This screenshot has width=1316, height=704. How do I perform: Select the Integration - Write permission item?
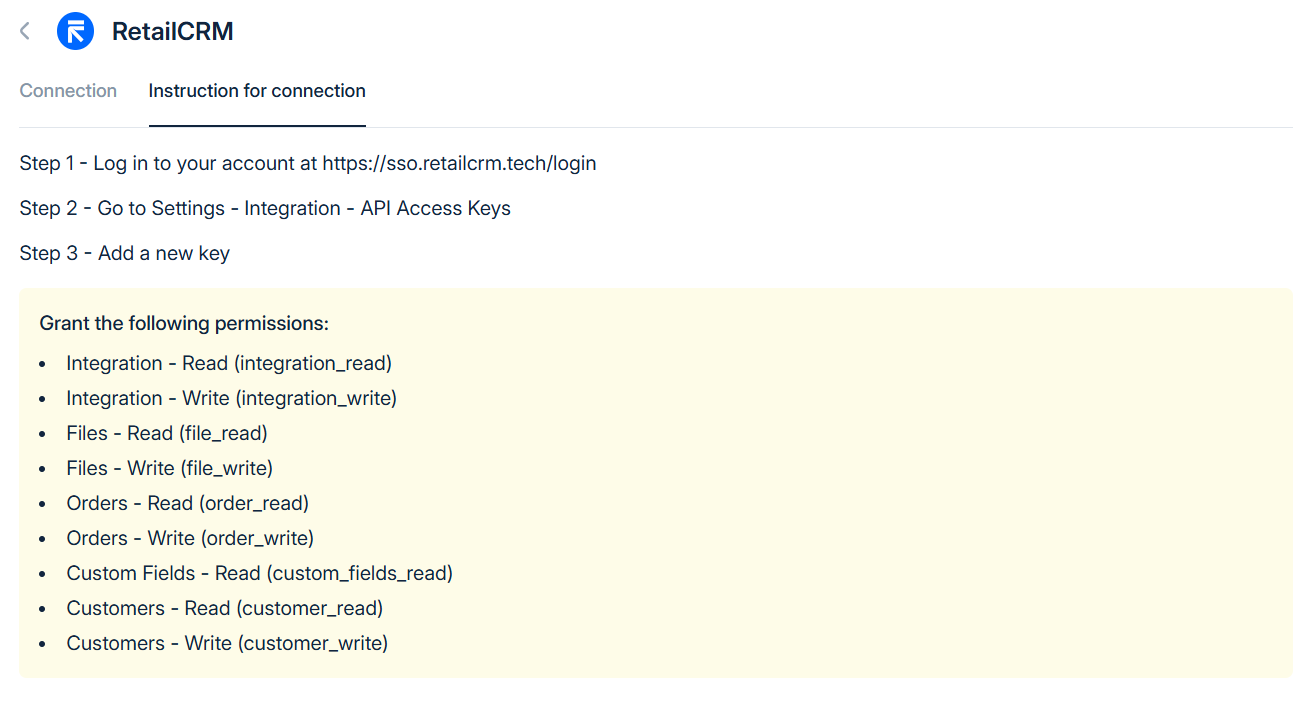231,398
